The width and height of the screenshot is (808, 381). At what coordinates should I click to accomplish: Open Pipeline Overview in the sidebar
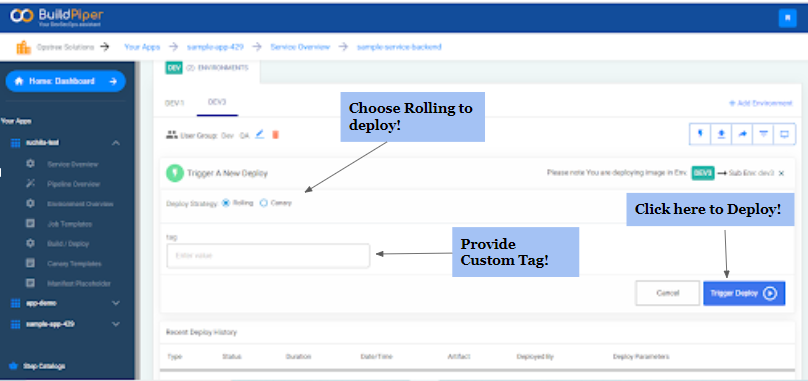pyautogui.click(x=74, y=184)
